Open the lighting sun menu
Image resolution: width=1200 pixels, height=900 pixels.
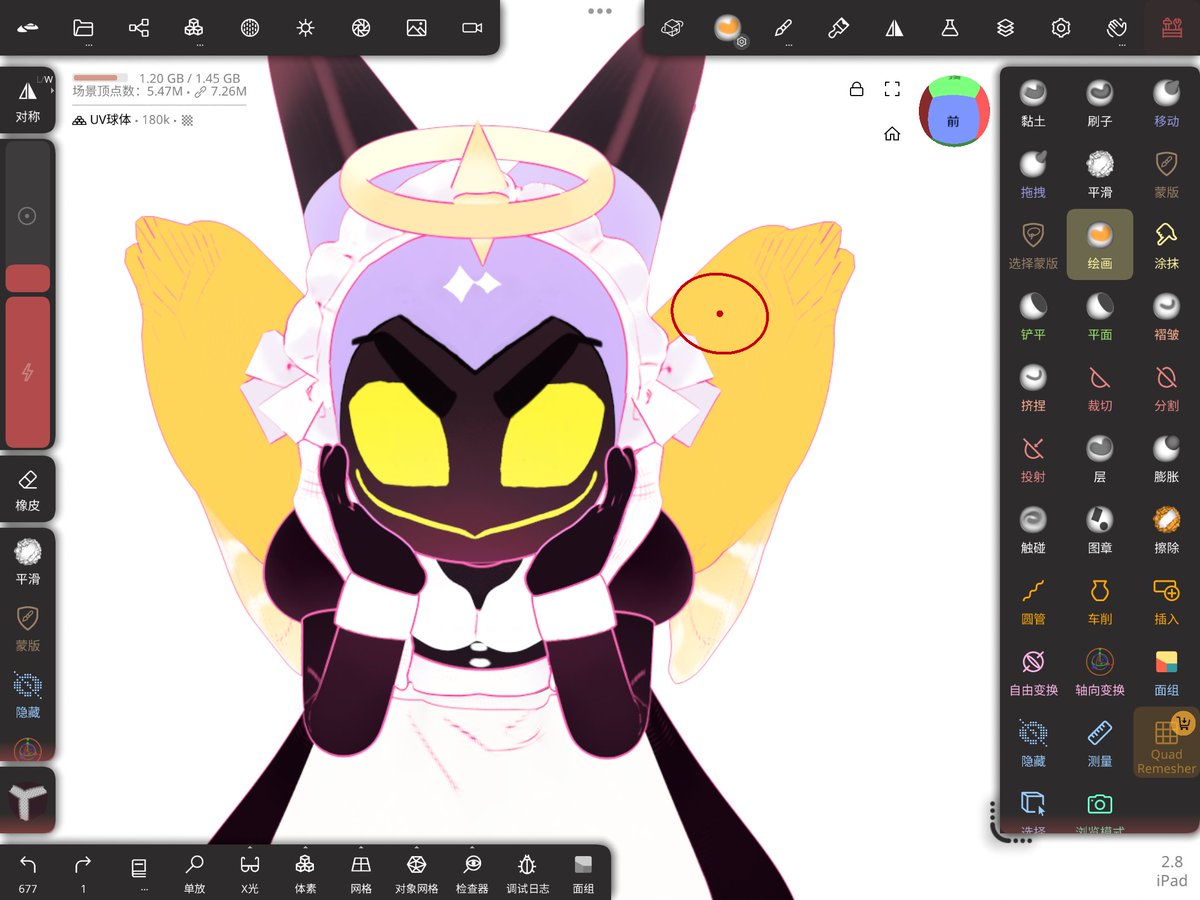coord(306,28)
